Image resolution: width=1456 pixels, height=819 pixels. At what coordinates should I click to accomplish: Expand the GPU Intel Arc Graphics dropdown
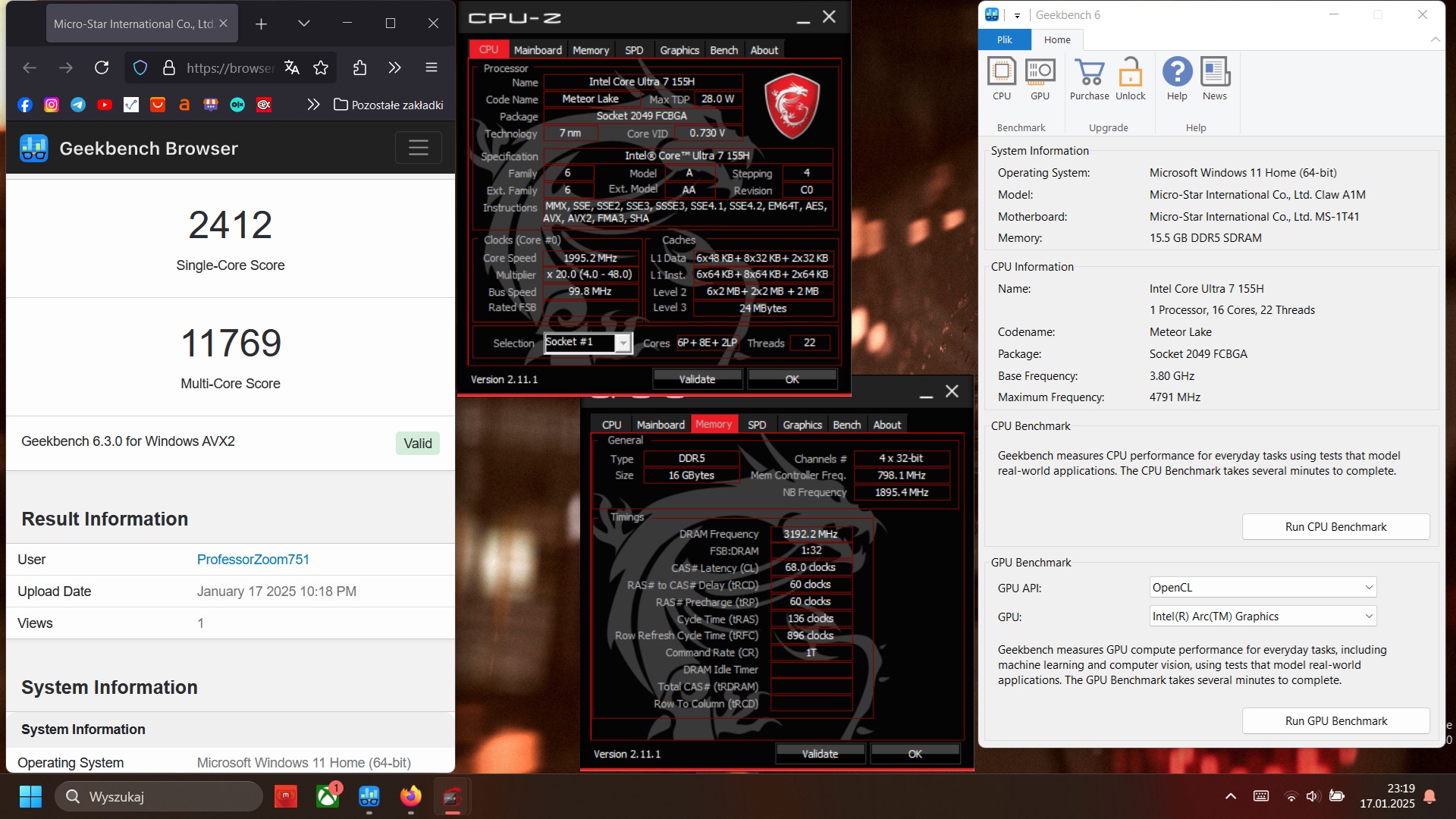point(1263,617)
